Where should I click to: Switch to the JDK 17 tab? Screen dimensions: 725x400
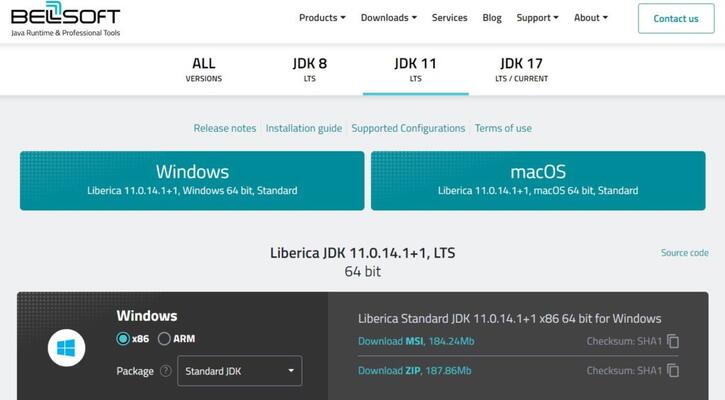coord(521,69)
